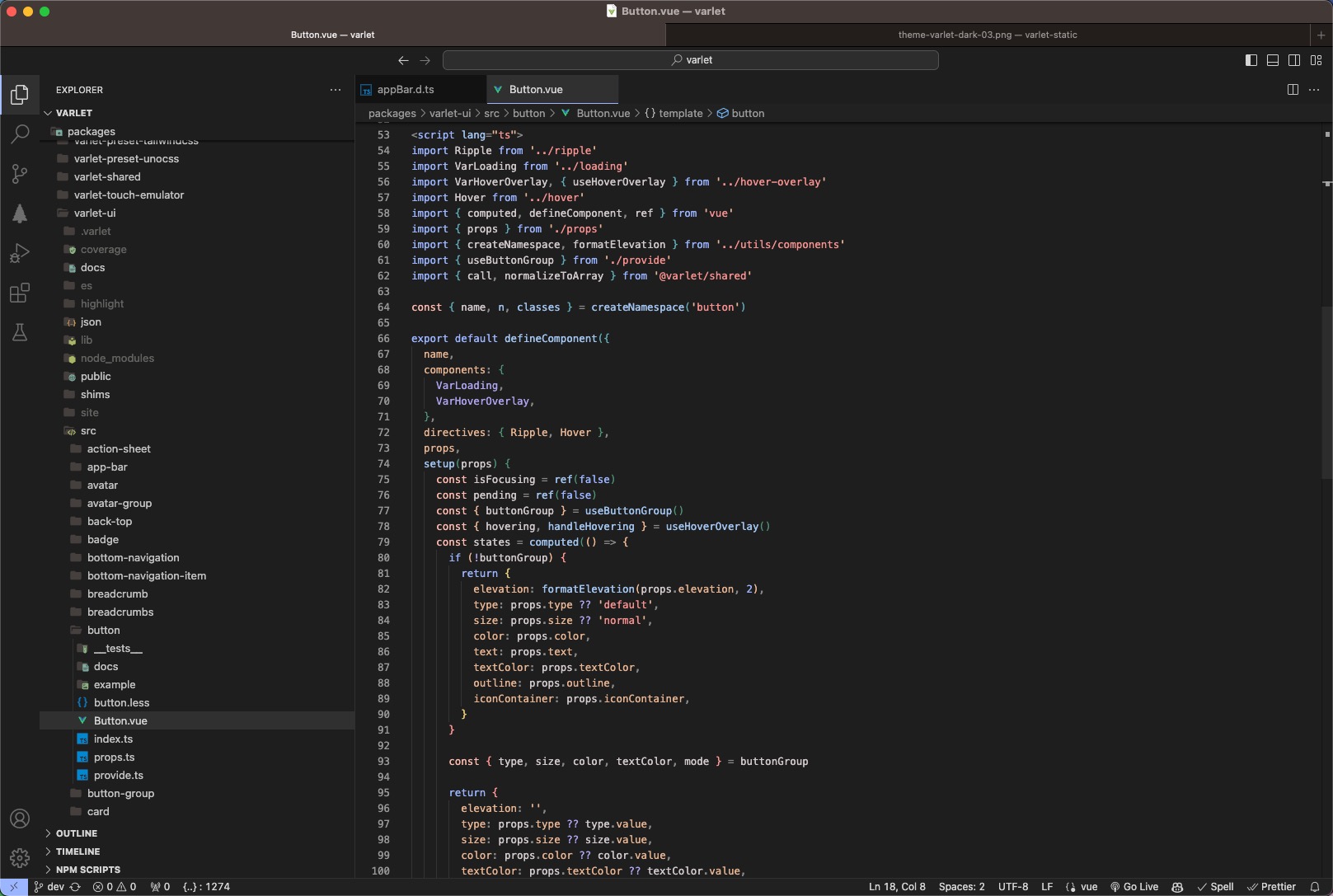Click the template breadcrumb segment

point(674,114)
